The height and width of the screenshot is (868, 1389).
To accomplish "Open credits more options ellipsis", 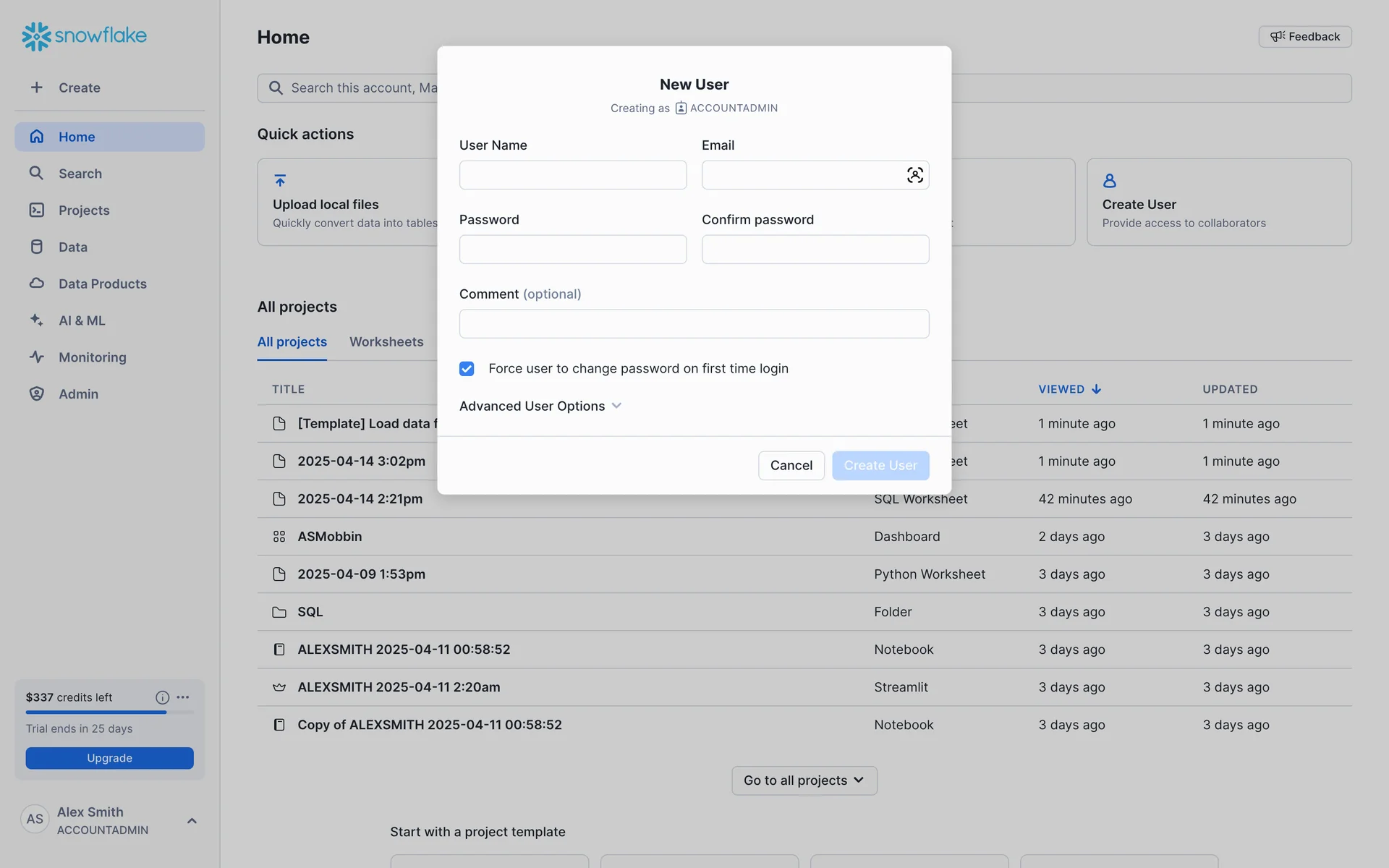I will tap(183, 697).
